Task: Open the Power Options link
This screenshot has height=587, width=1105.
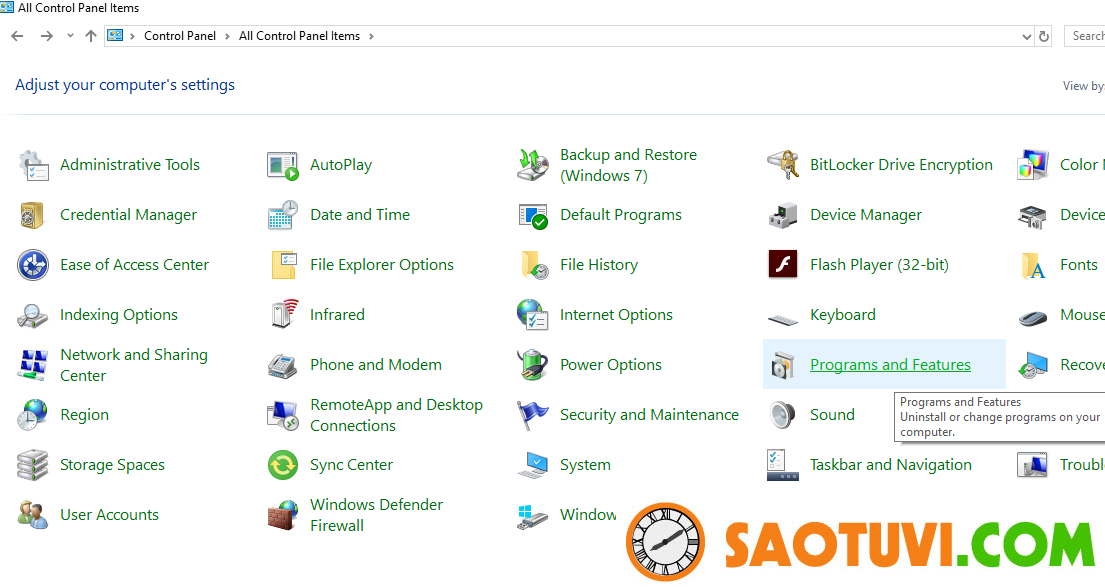Action: 610,365
